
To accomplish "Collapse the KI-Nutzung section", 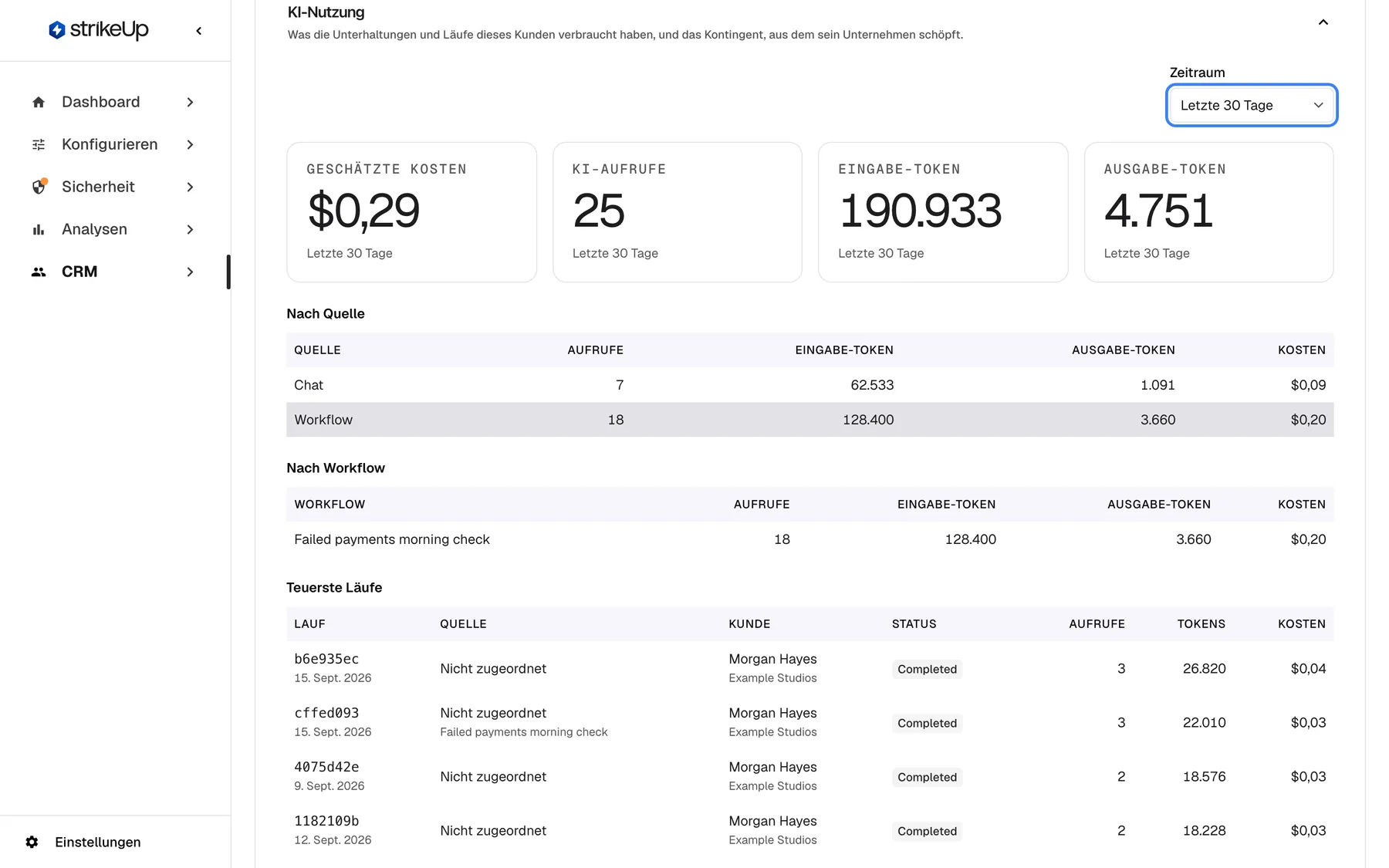I will pos(1323,22).
